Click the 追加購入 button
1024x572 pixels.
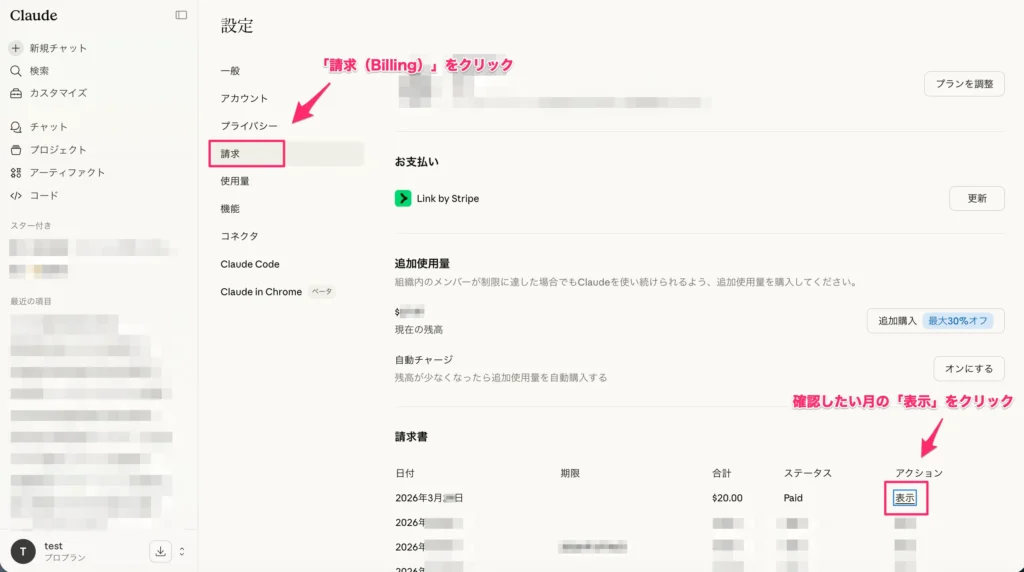[935, 321]
